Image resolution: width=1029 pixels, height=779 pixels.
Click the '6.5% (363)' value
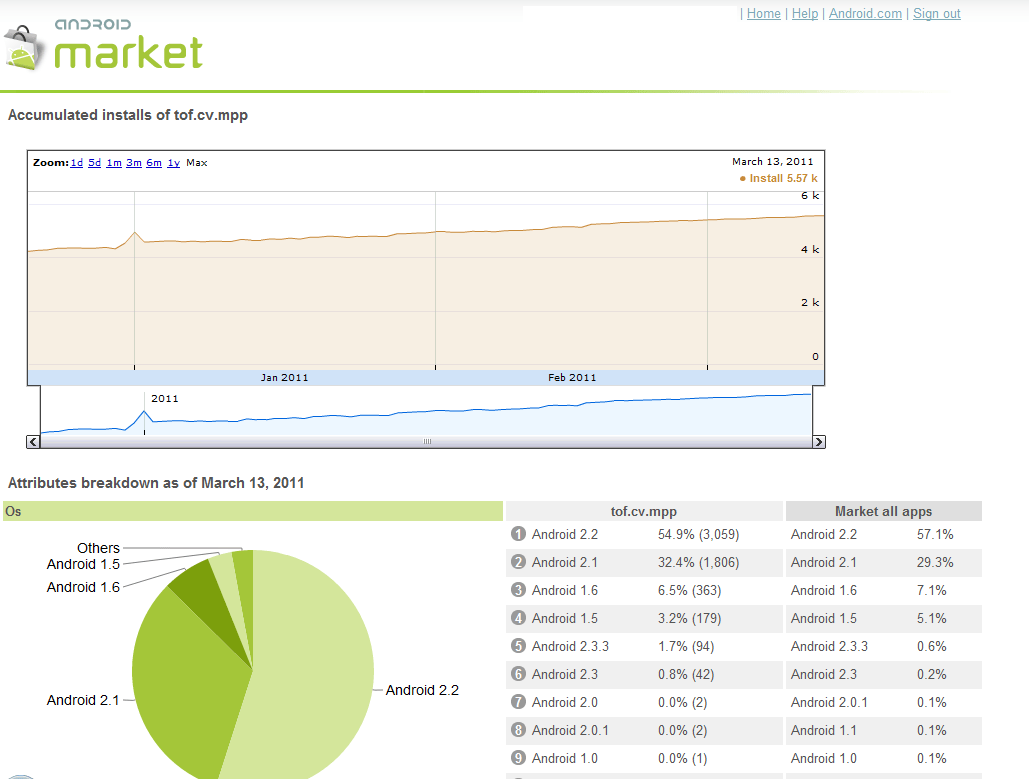pos(689,590)
